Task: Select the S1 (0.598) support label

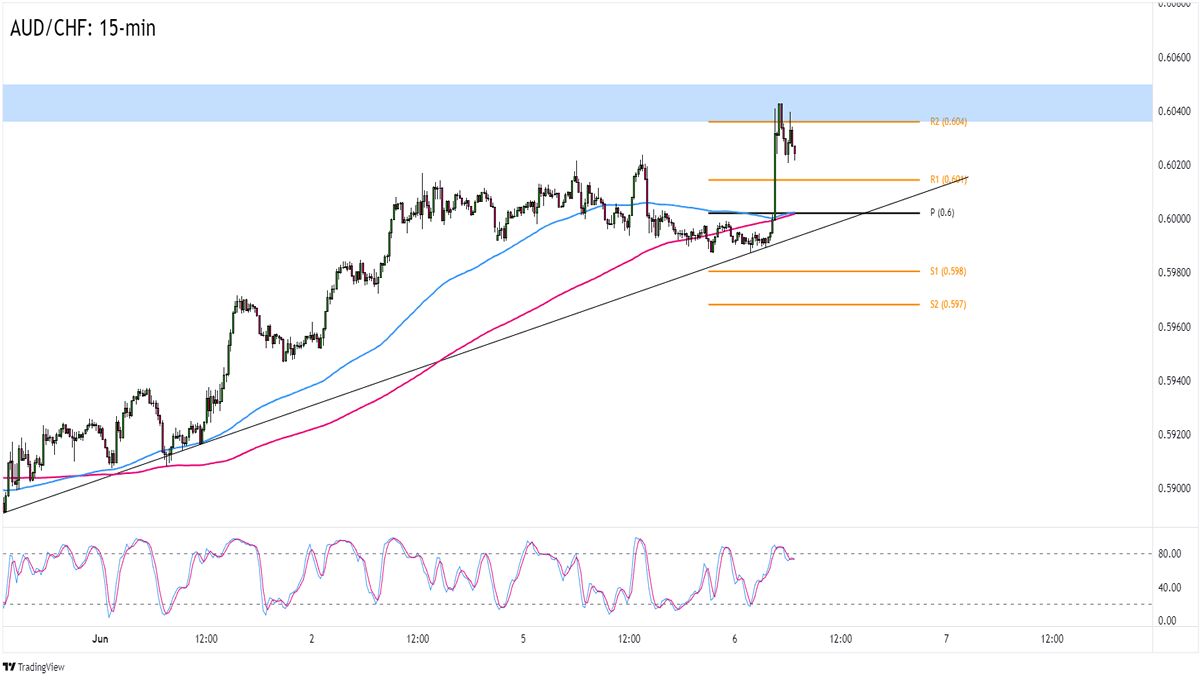Action: pos(947,271)
